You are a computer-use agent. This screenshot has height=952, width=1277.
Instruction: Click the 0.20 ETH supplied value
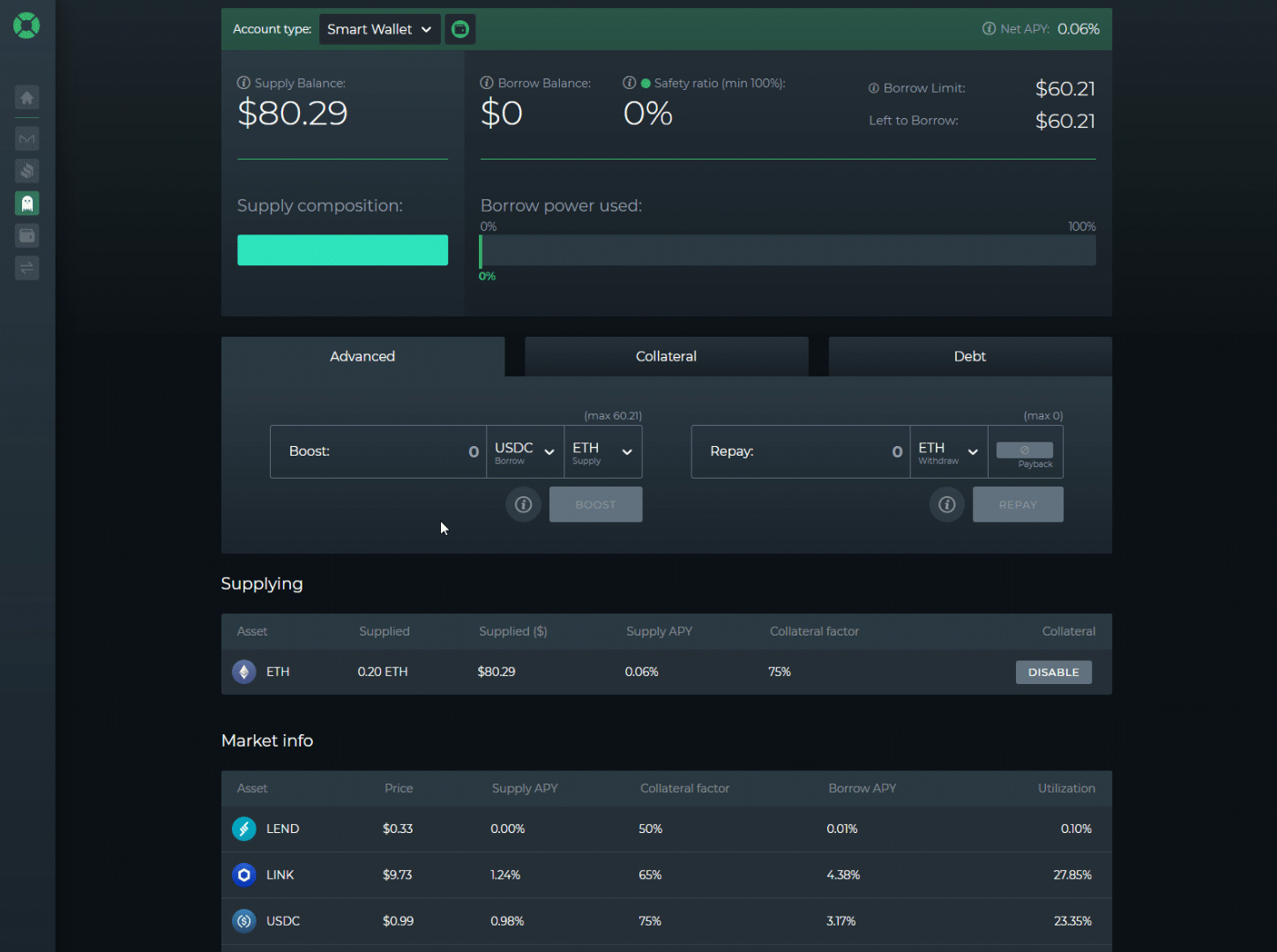click(x=383, y=672)
